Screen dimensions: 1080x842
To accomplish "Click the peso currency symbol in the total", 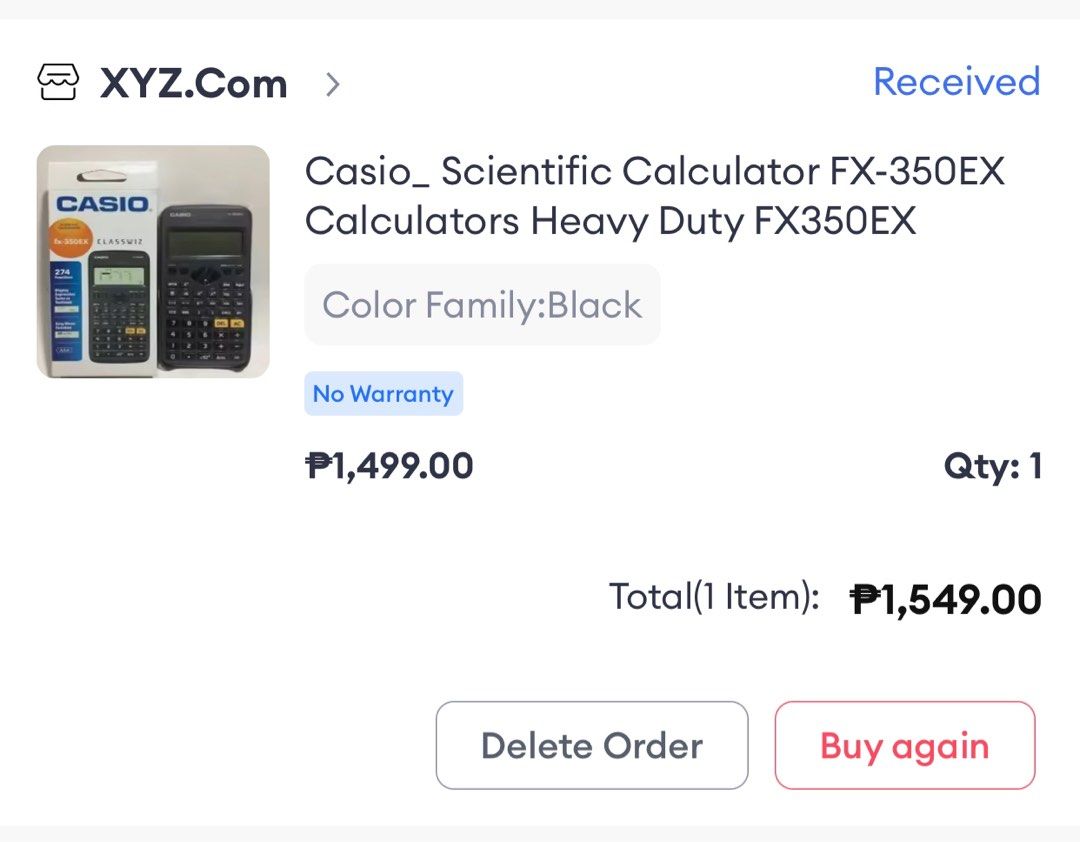I will [862, 597].
